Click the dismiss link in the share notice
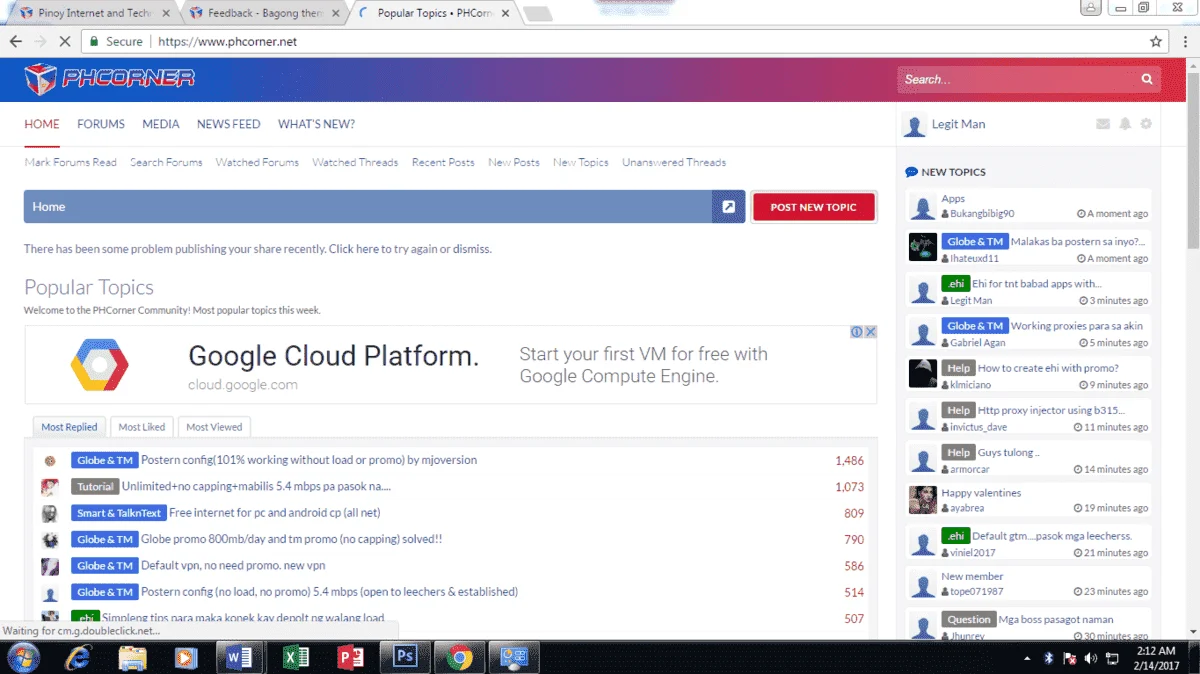Viewport: 1200px width, 674px height. (x=471, y=249)
